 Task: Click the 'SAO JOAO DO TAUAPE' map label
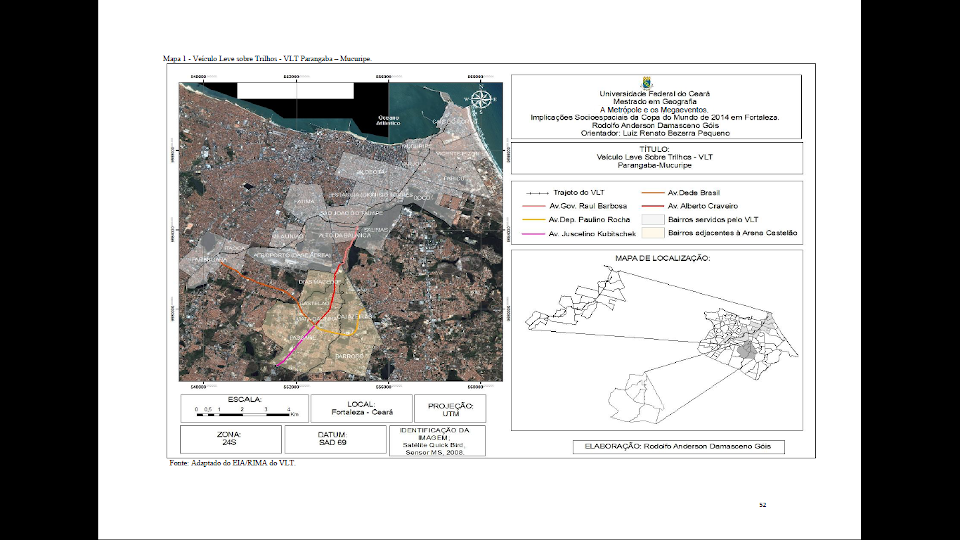point(351,212)
